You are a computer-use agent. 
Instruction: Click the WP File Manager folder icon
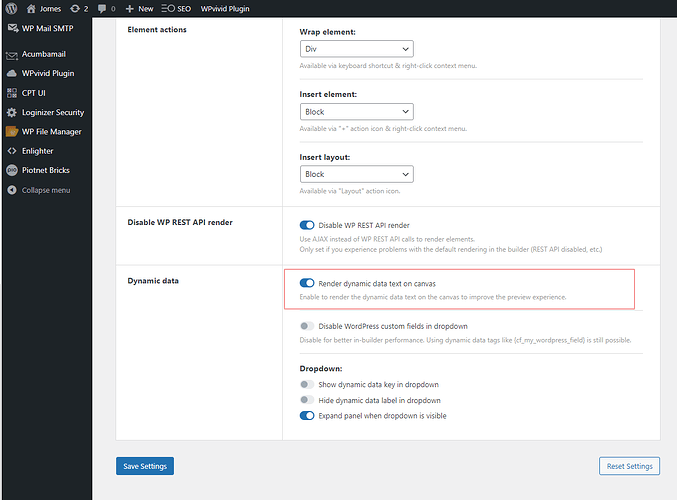(x=12, y=131)
